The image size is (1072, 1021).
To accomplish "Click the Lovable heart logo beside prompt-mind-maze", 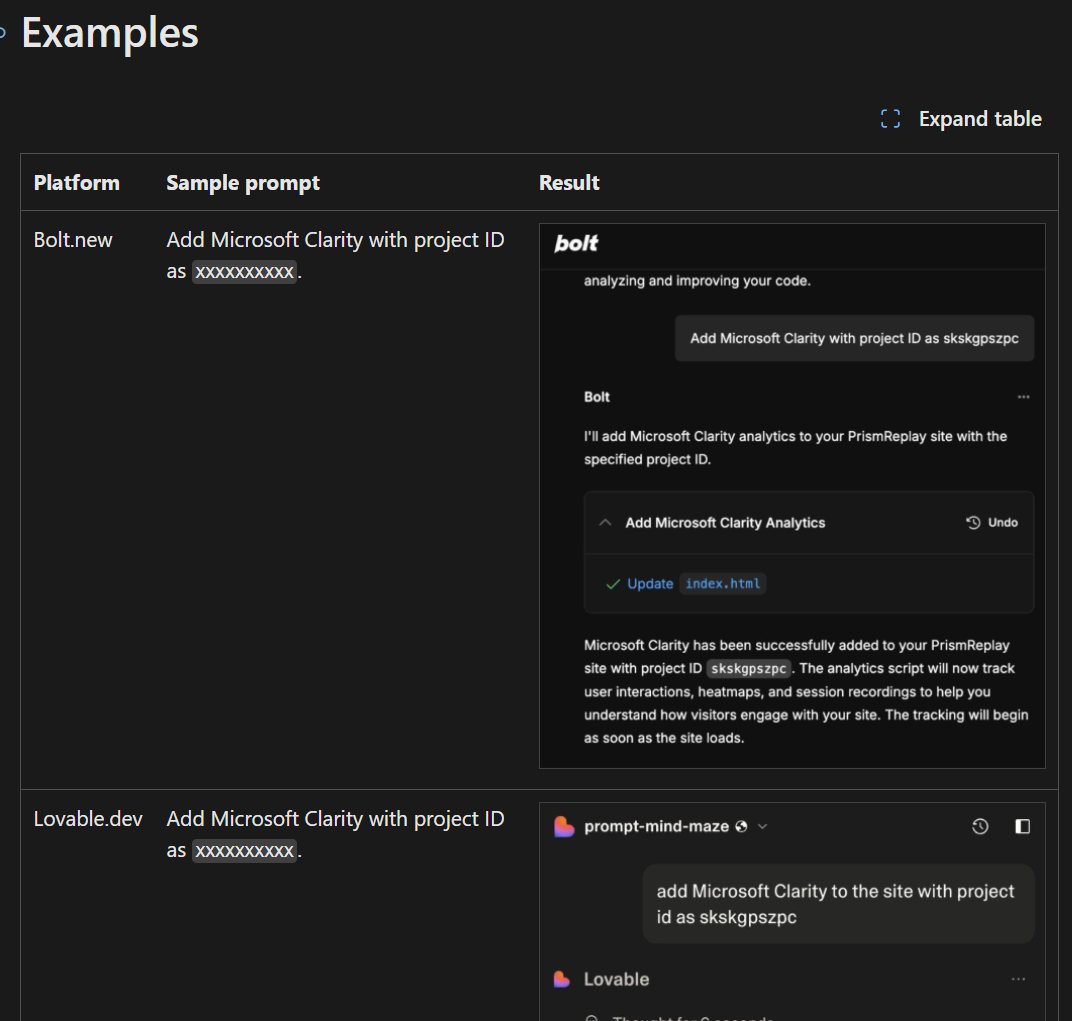I will coord(564,826).
